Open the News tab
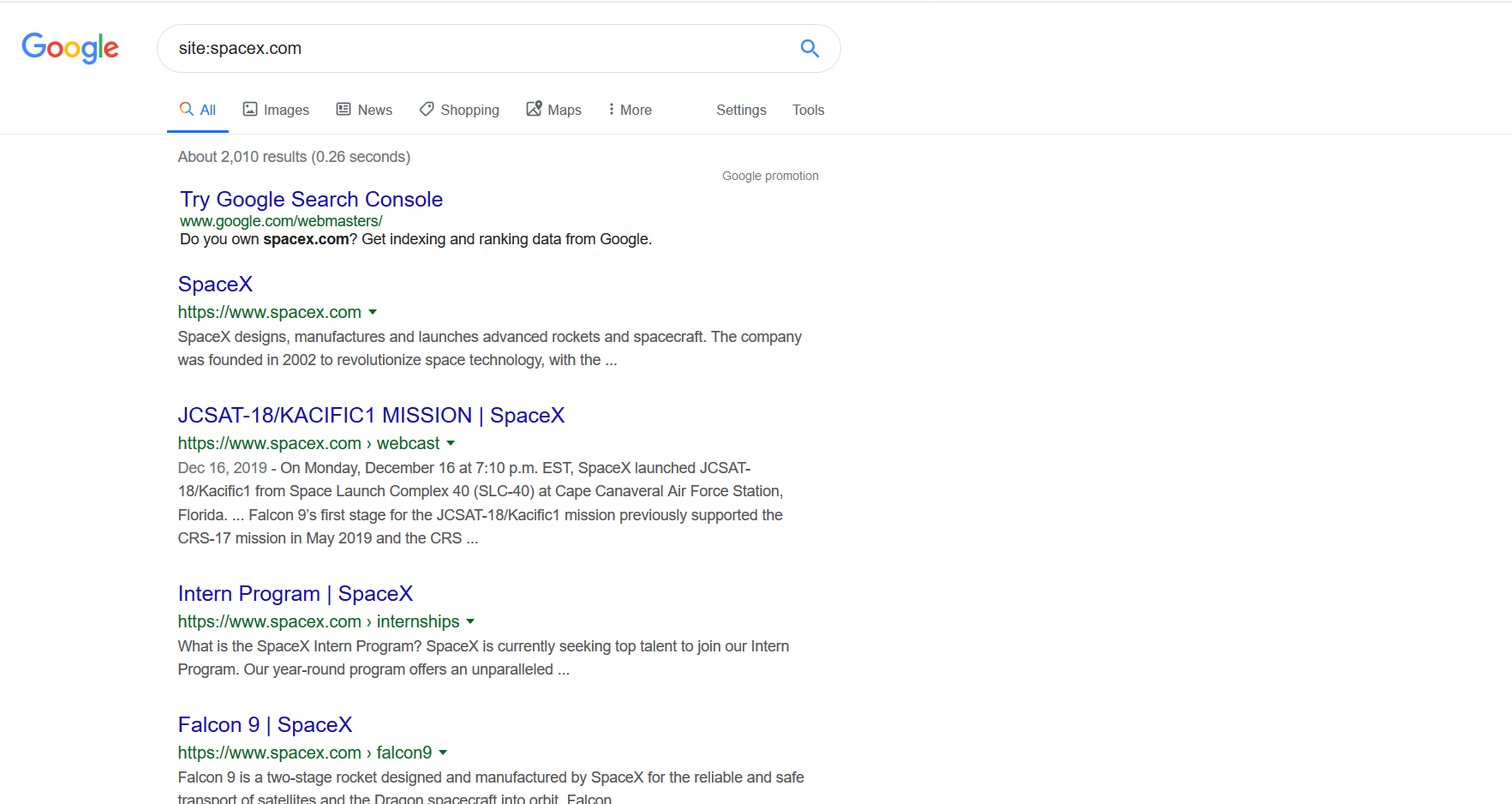The height and width of the screenshot is (804, 1512). point(364,110)
